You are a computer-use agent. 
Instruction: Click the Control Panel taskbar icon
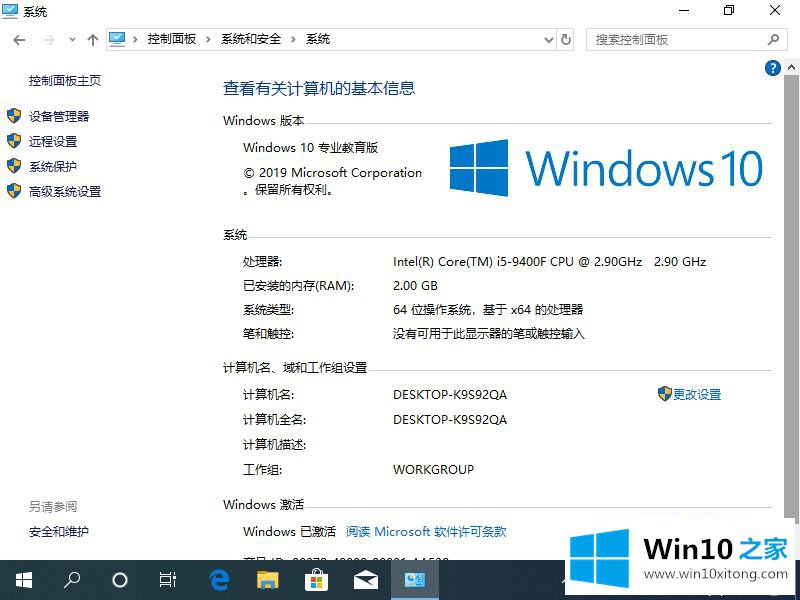tap(415, 580)
